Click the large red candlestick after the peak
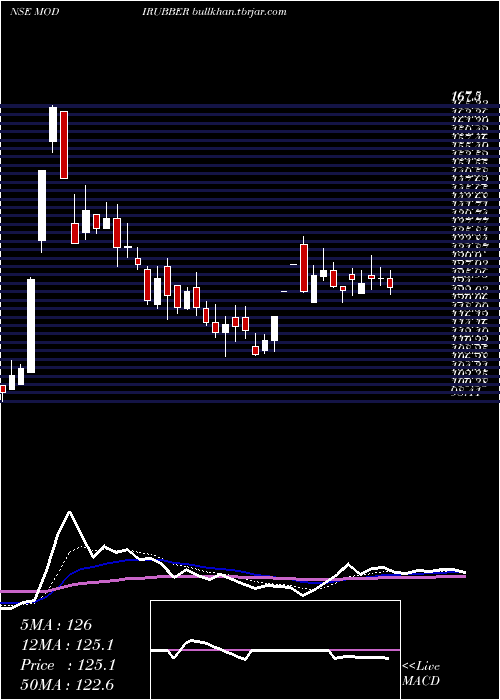The width and height of the screenshot is (500, 700). pos(64,145)
